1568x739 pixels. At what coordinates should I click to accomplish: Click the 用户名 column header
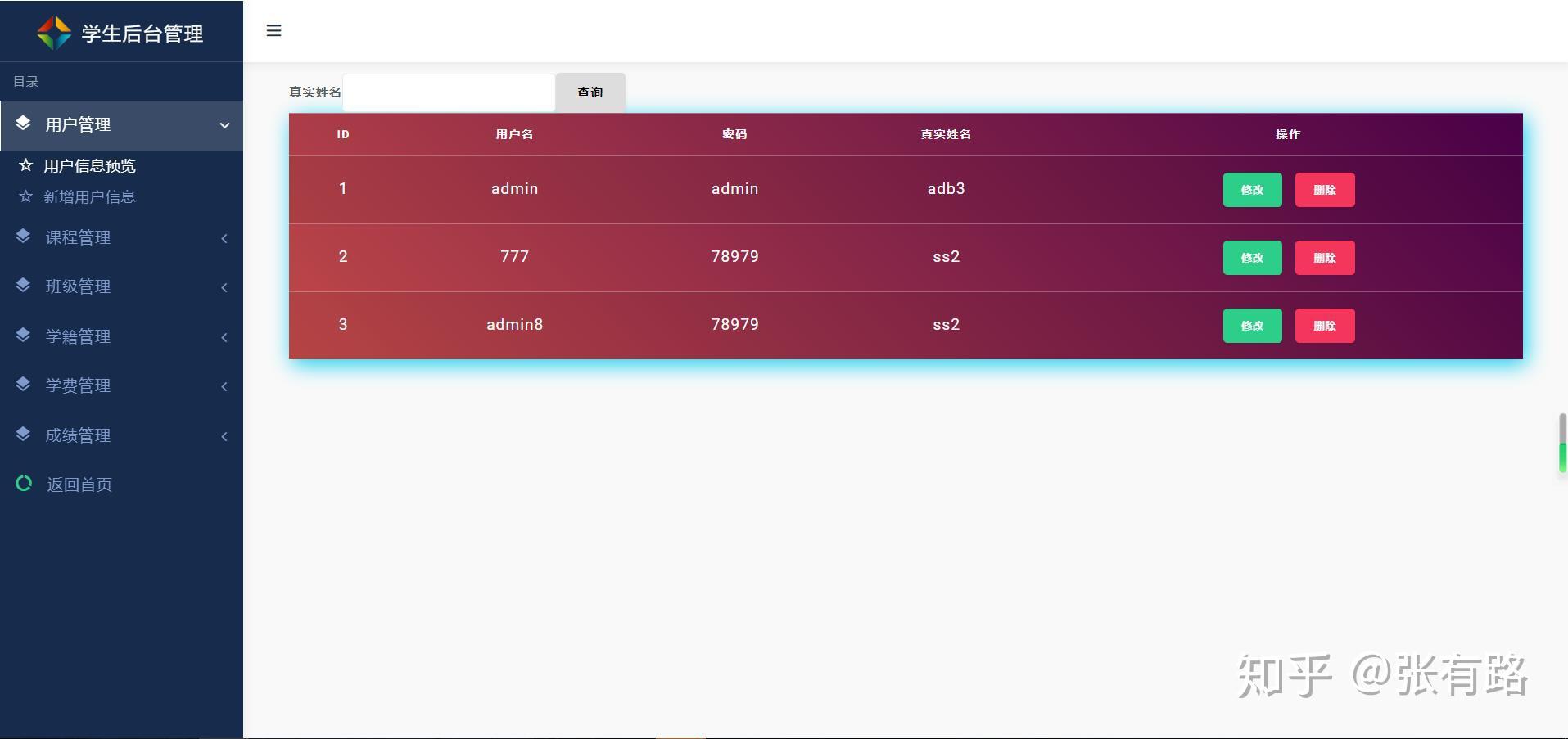(x=515, y=134)
